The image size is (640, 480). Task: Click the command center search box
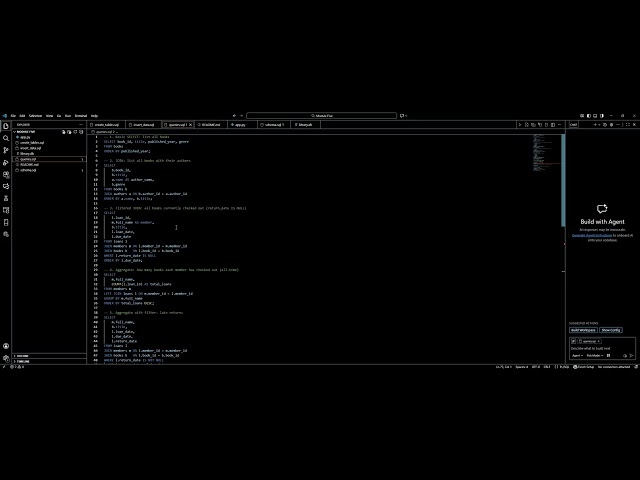point(321,116)
